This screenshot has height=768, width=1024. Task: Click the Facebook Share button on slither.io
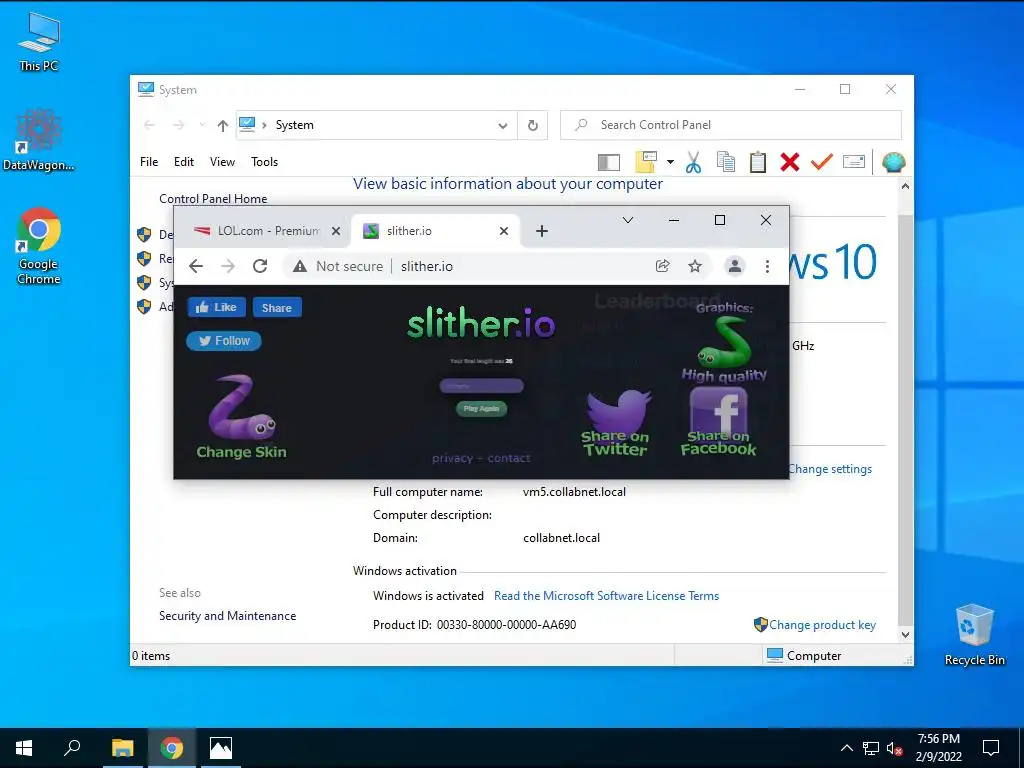277,308
